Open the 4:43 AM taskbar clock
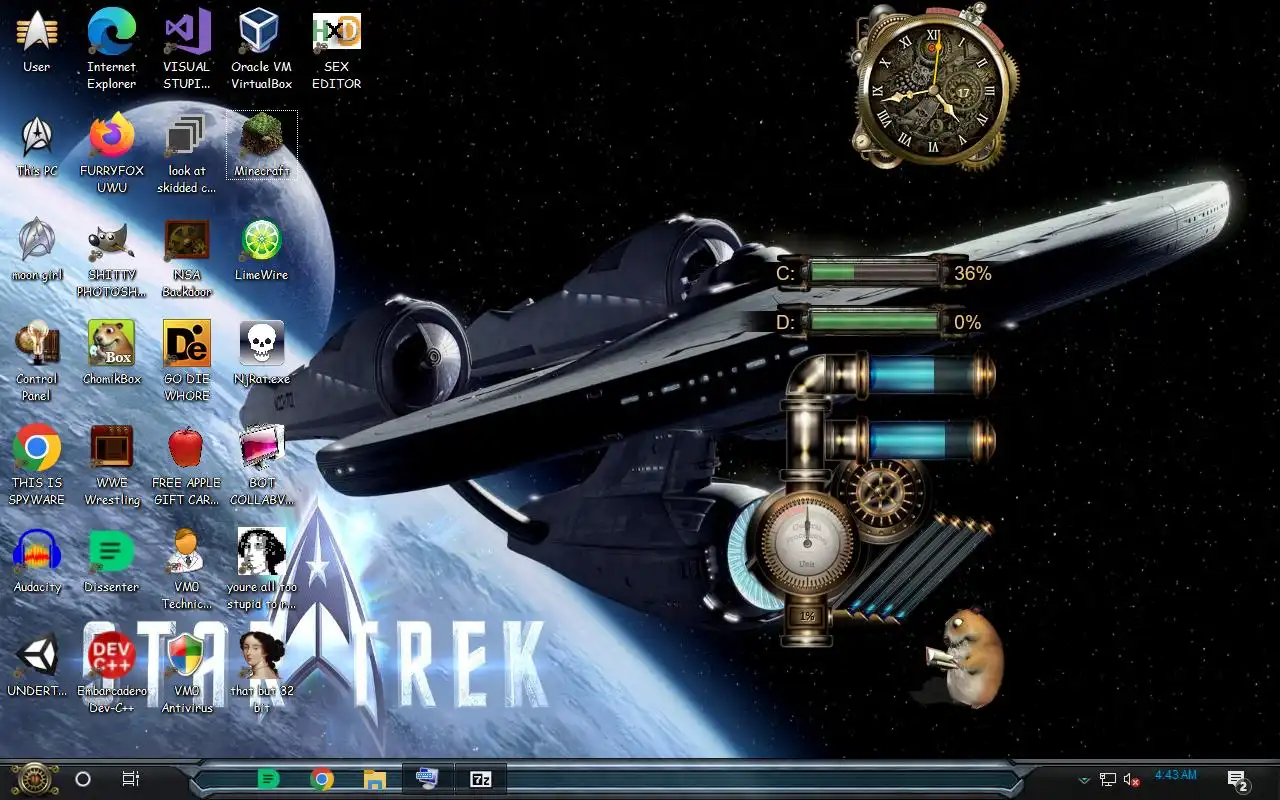 click(x=1176, y=775)
